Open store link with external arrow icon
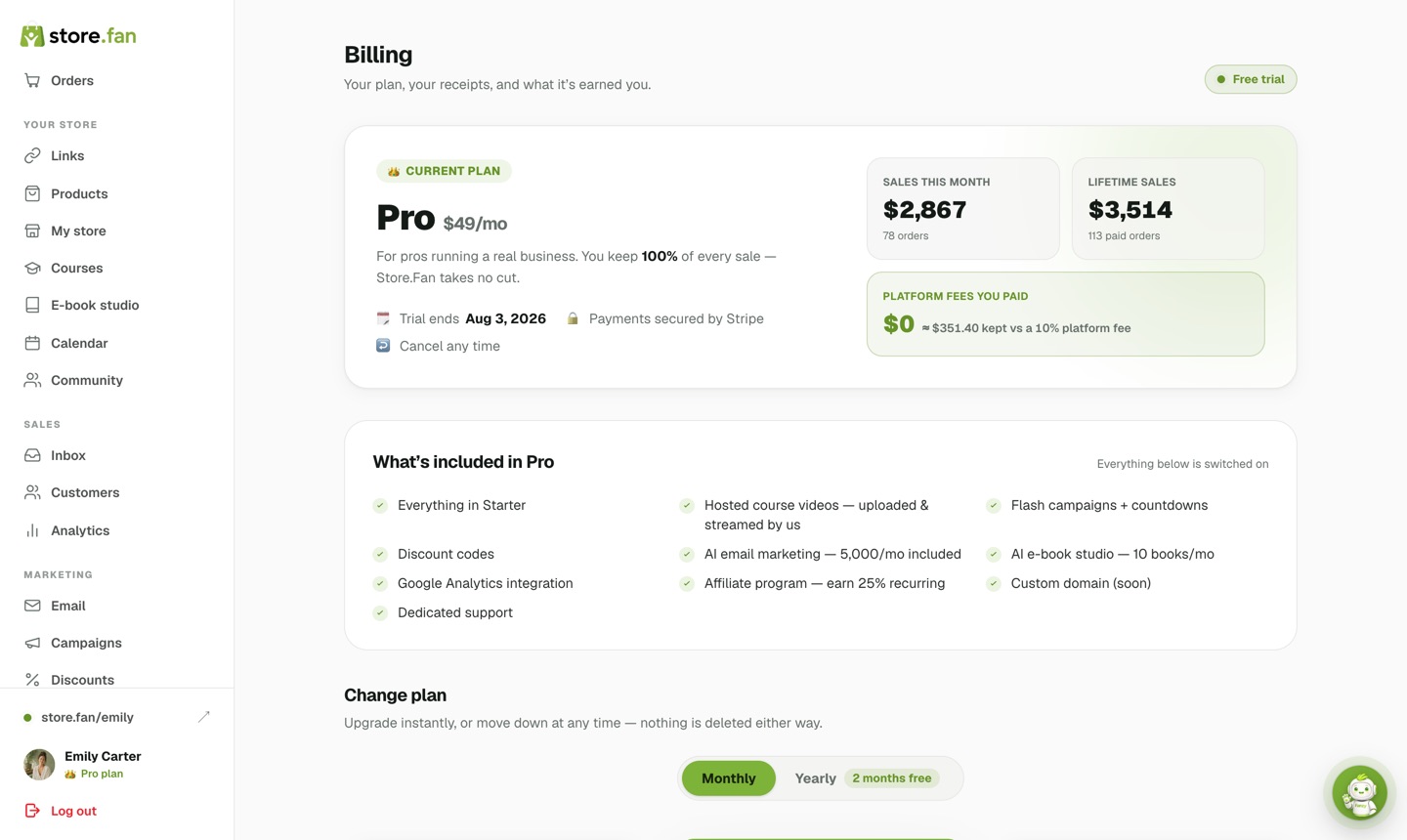 (204, 718)
